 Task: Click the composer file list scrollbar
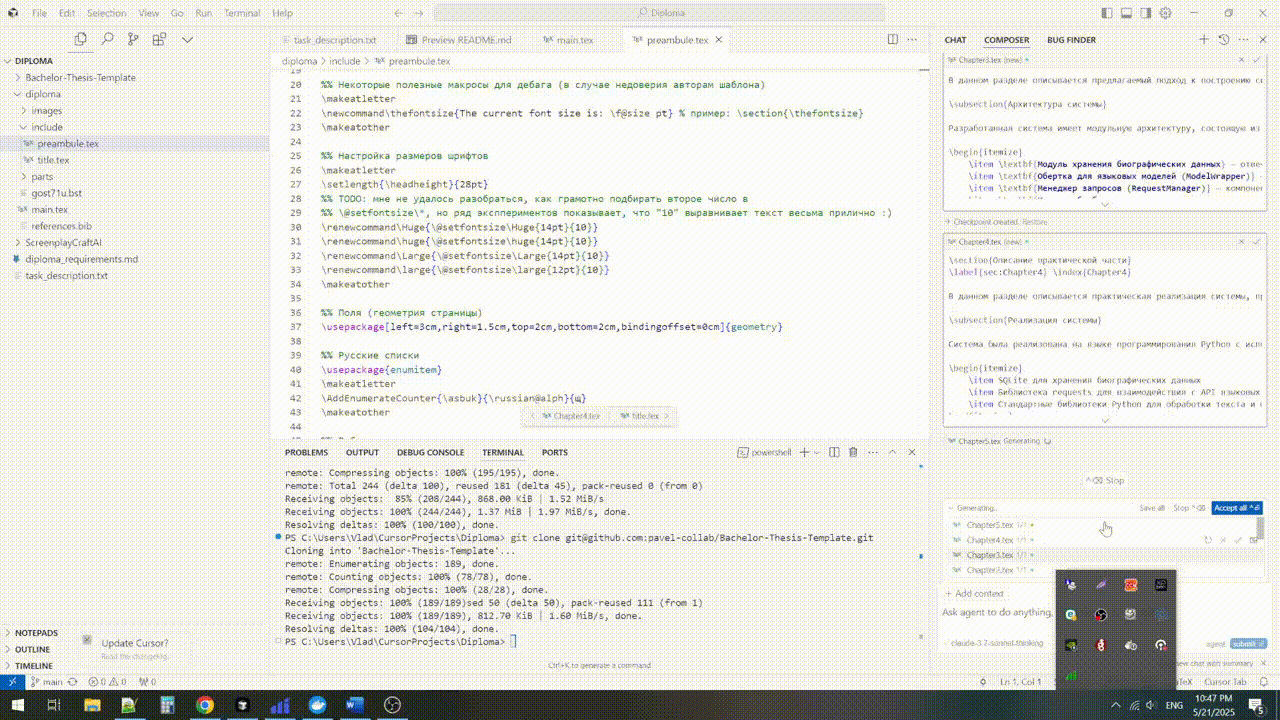[1260, 530]
